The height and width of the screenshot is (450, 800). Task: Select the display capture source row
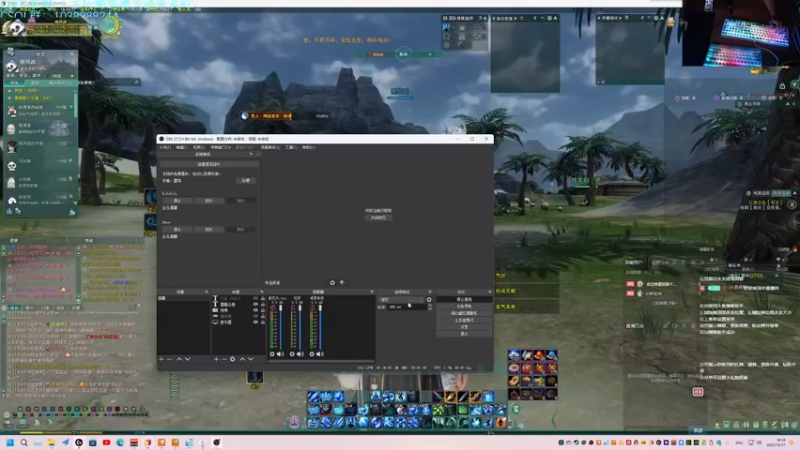pyautogui.click(x=238, y=322)
